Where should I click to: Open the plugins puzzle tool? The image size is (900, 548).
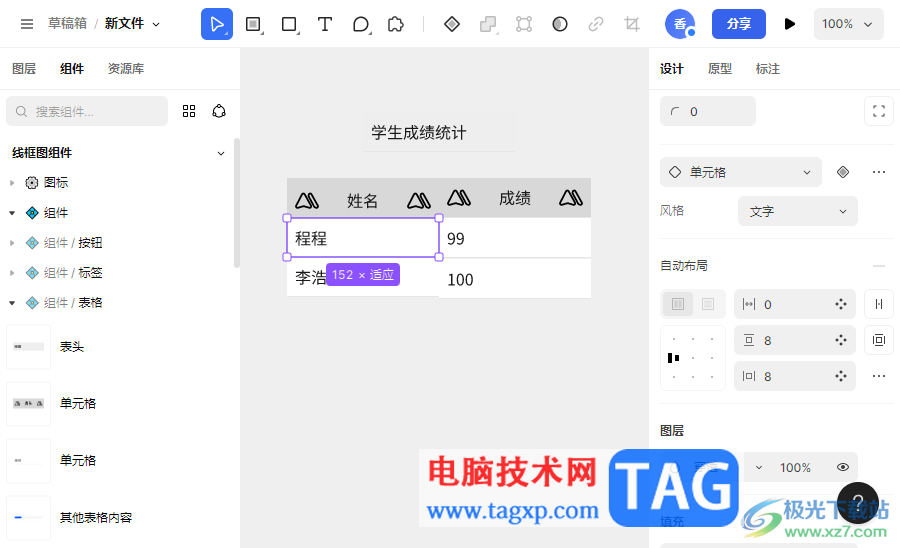click(x=396, y=24)
